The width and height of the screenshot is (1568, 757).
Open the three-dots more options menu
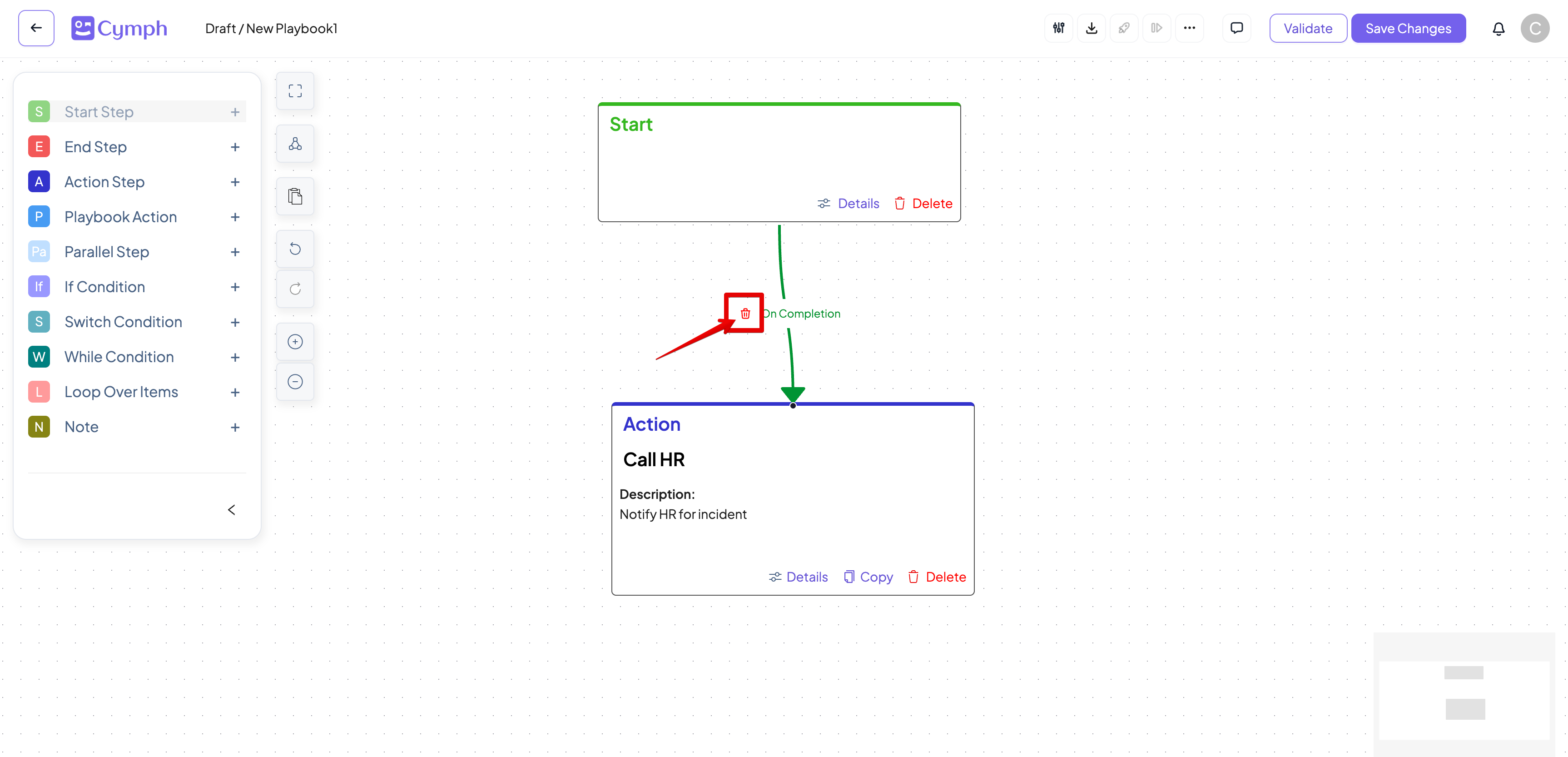tap(1189, 28)
